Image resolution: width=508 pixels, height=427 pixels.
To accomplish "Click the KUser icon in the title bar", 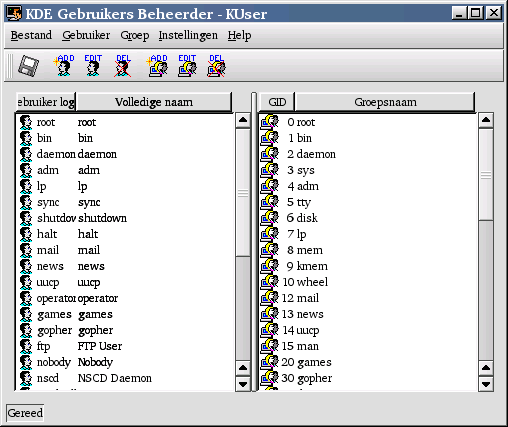I will click(x=14, y=13).
